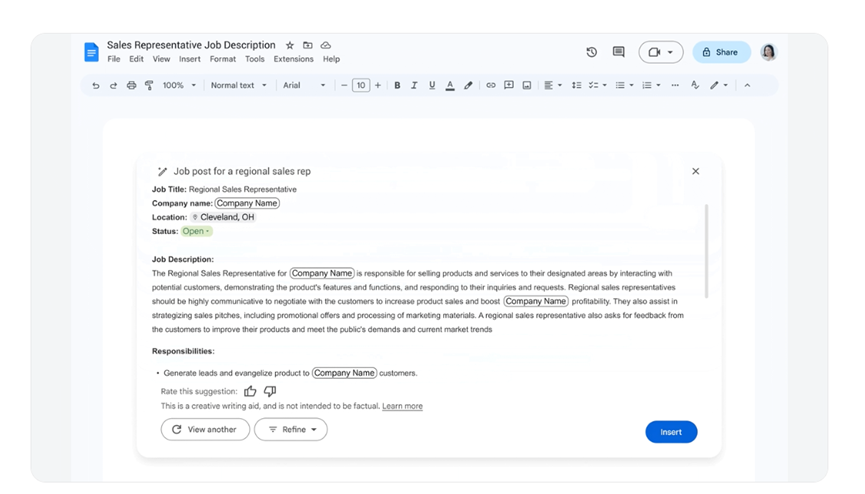Click the Company Name chip before 'profitability'
Viewport: 865px width, 494px height.
pos(536,301)
